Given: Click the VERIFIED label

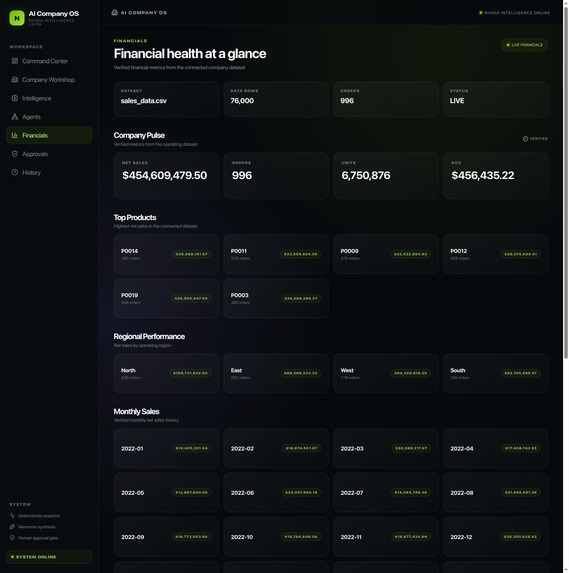Looking at the screenshot, I should click(x=539, y=139).
